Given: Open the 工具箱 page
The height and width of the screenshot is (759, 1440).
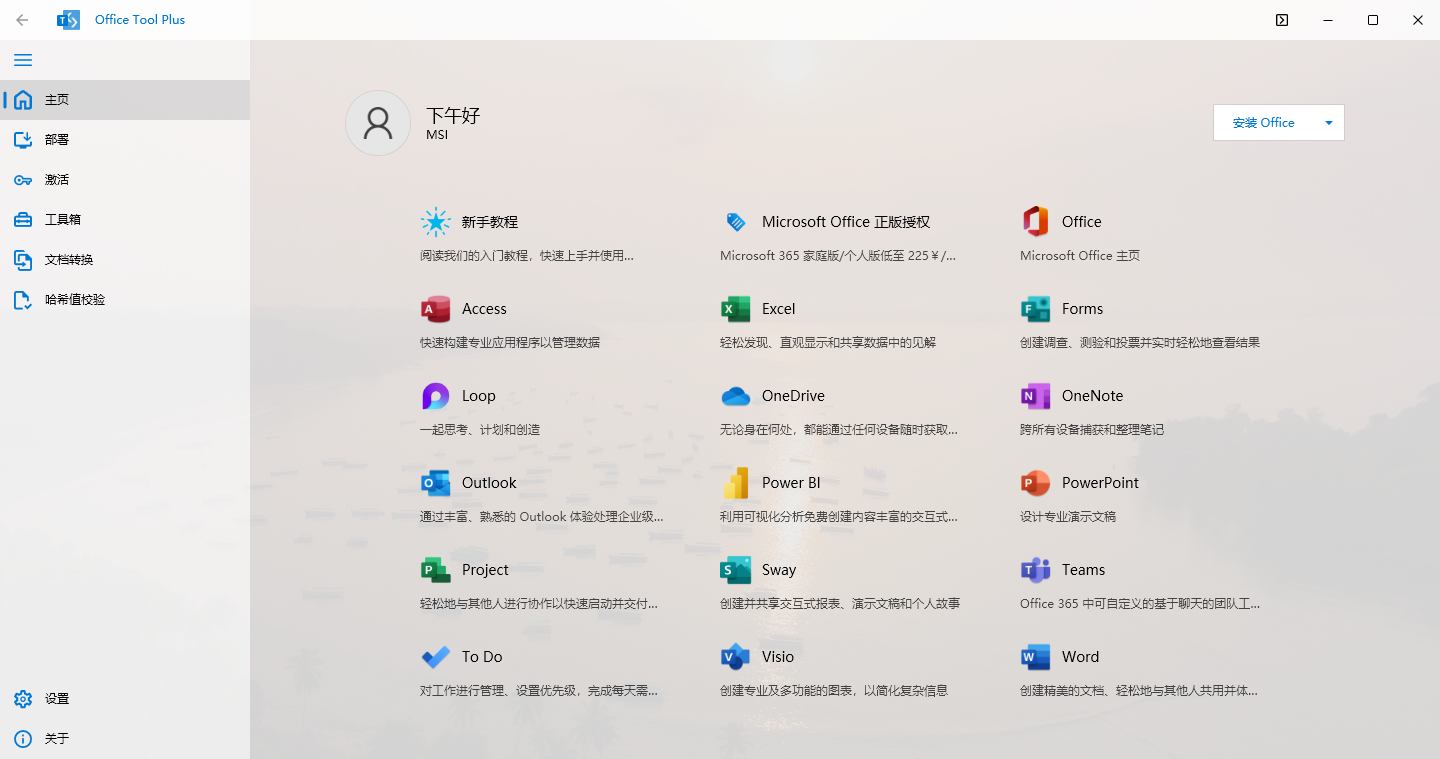Looking at the screenshot, I should 125,220.
